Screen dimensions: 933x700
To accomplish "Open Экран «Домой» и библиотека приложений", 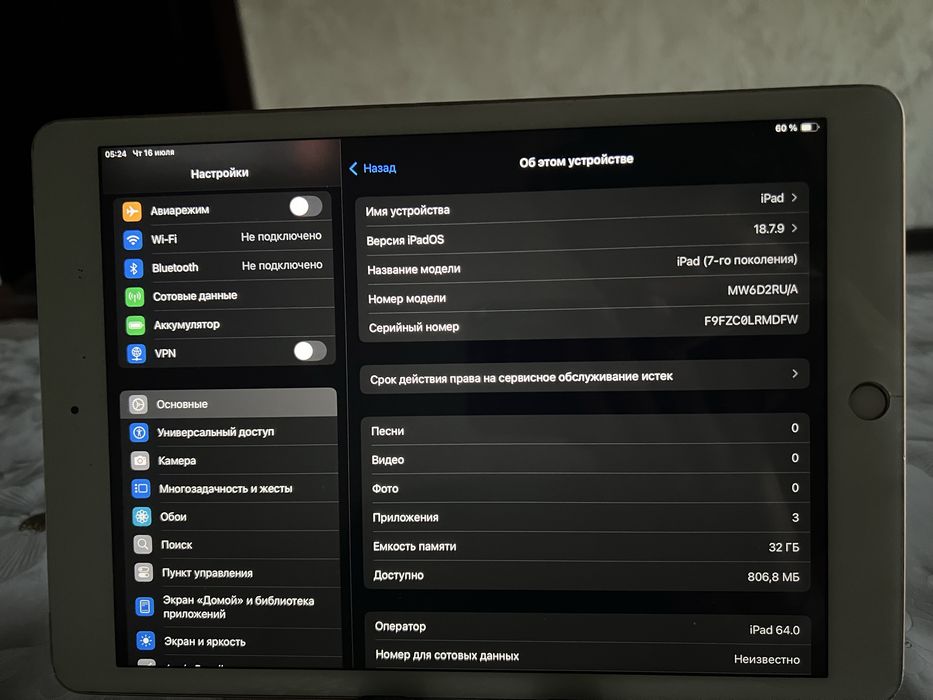I will click(236, 607).
